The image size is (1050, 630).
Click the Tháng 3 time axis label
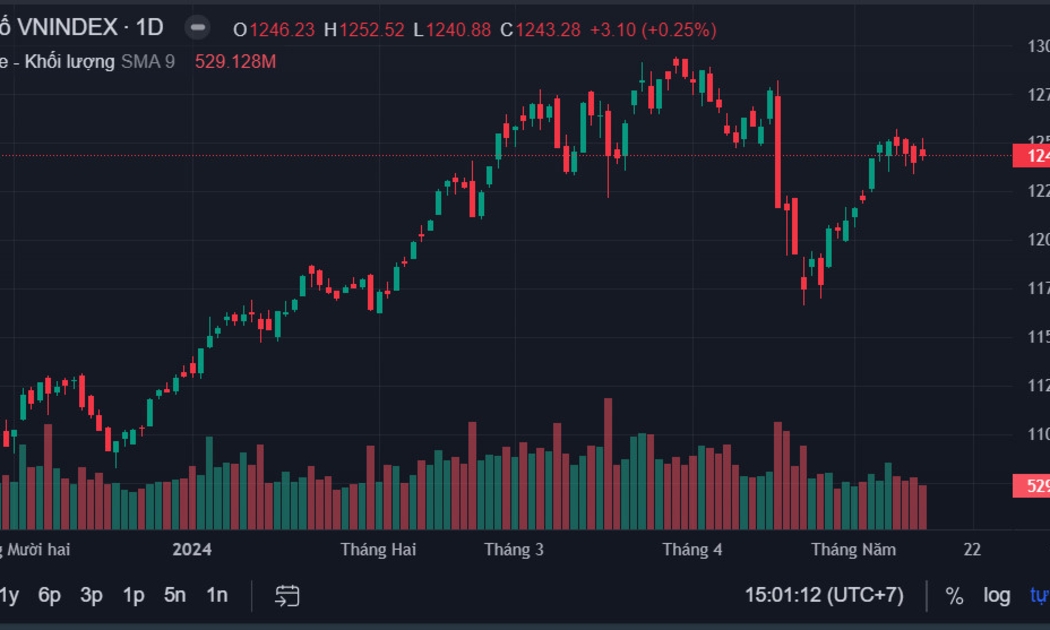[514, 549]
